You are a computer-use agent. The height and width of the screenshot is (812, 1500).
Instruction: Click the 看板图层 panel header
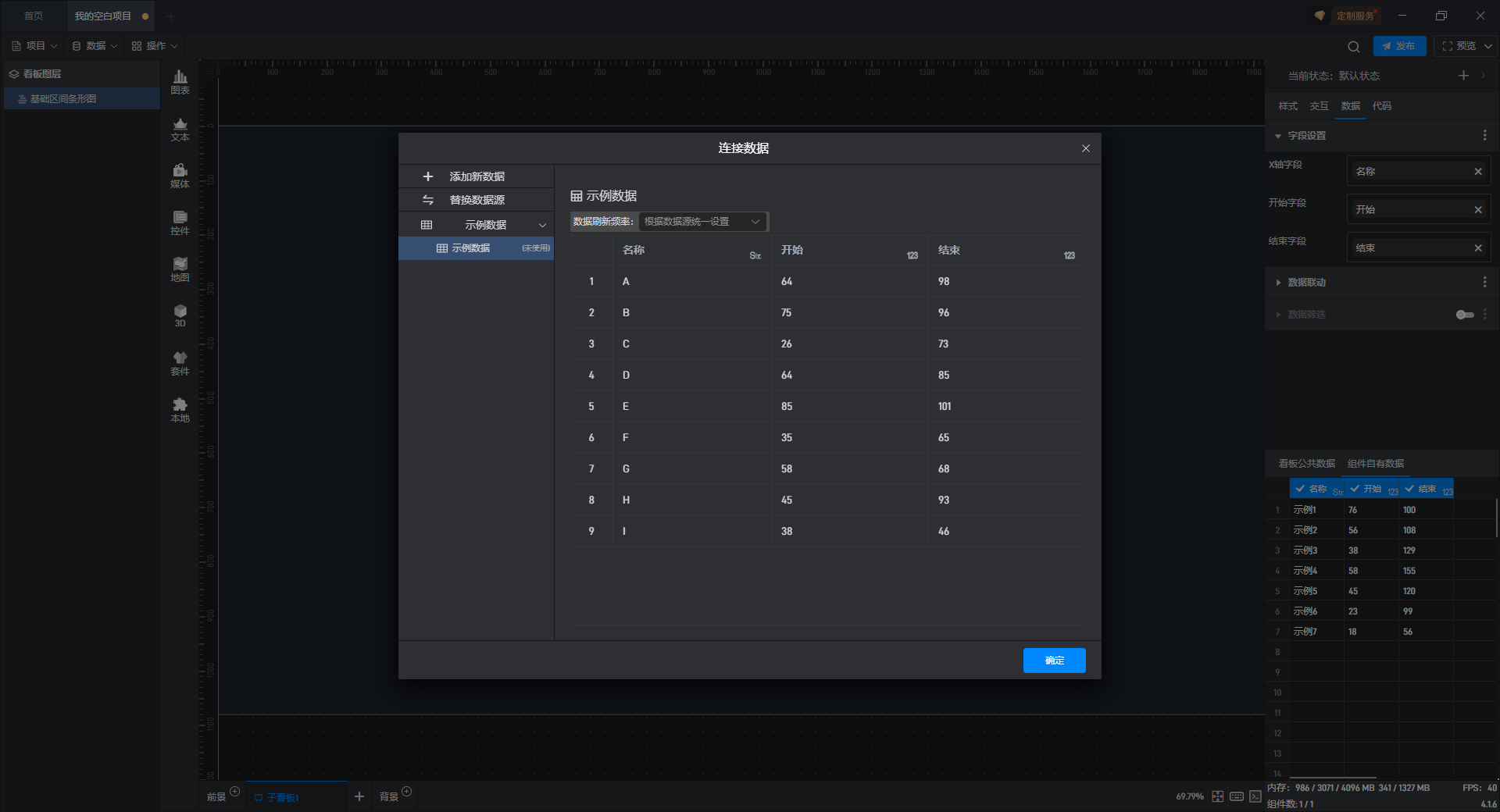[82, 74]
